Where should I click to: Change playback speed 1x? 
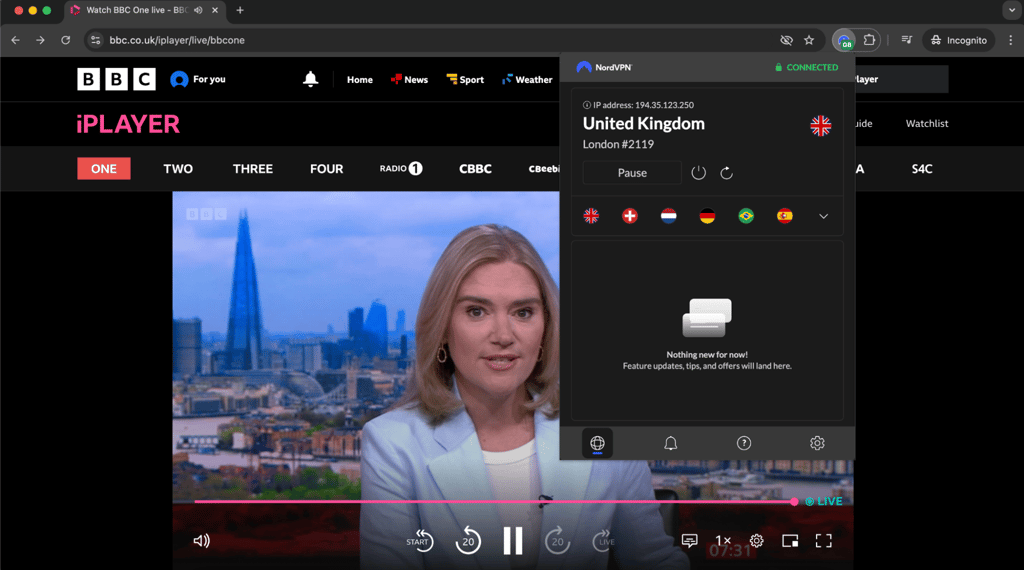pyautogui.click(x=723, y=541)
